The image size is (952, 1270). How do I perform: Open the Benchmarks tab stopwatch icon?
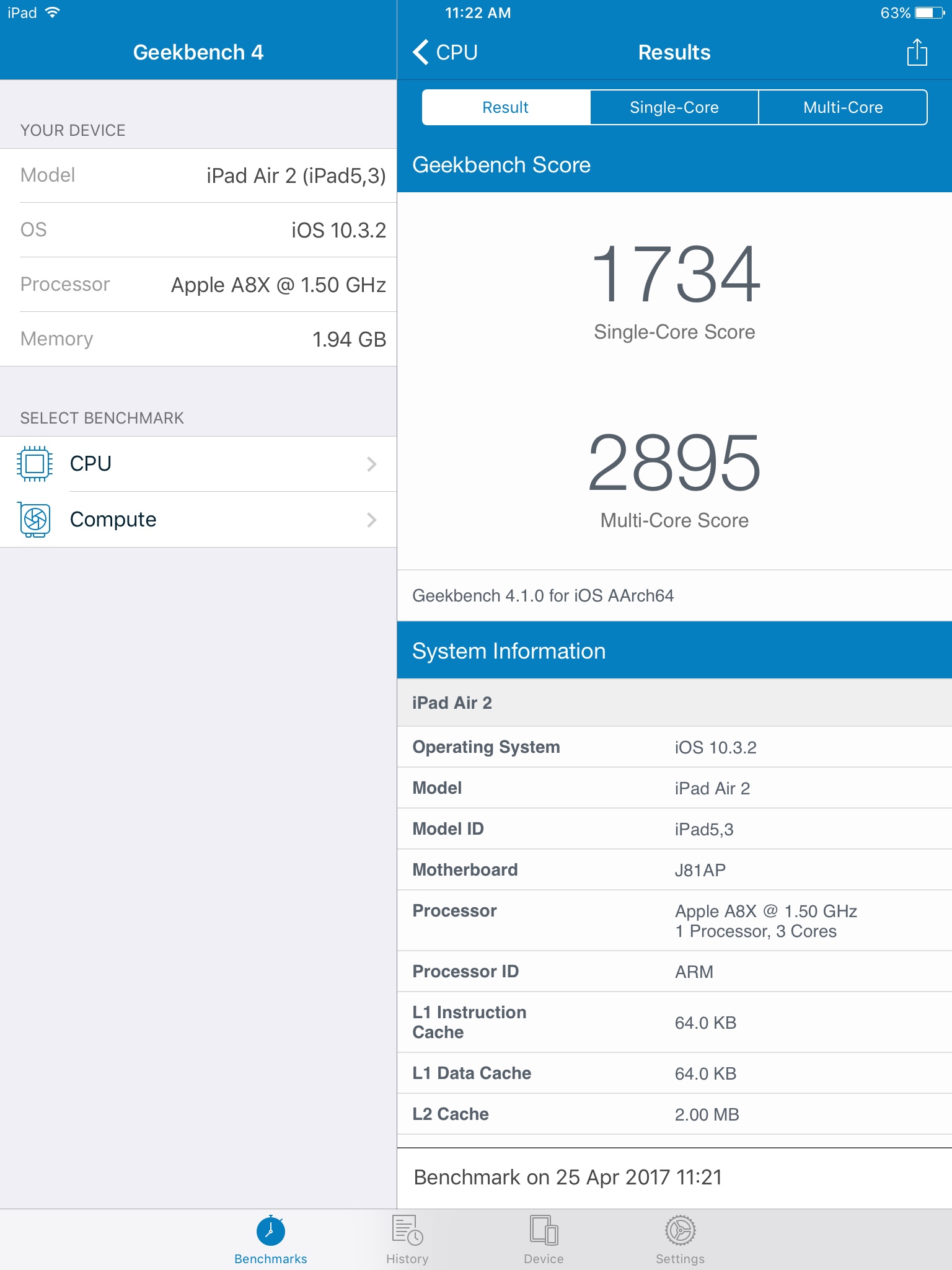(271, 1231)
